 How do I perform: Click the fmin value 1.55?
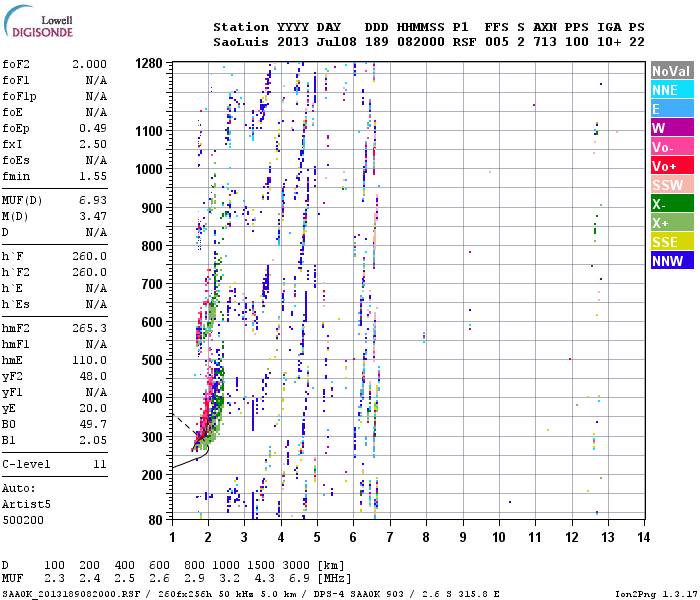tap(93, 176)
